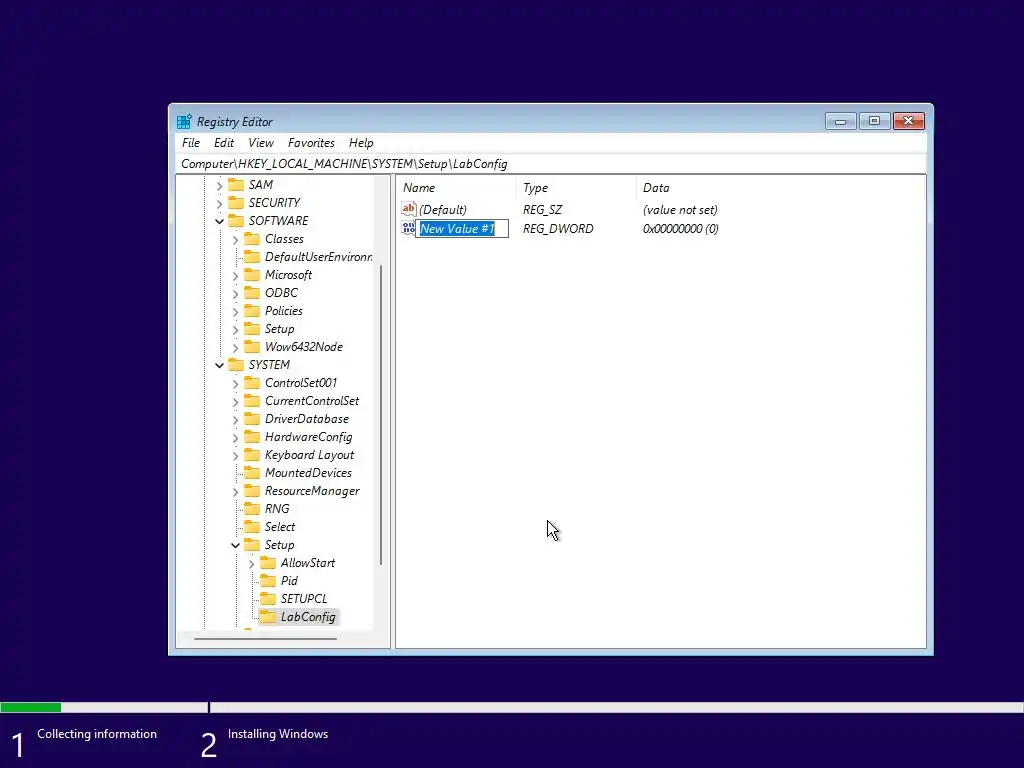1024x768 pixels.
Task: Expand the SECURITY key
Action: pos(219,203)
